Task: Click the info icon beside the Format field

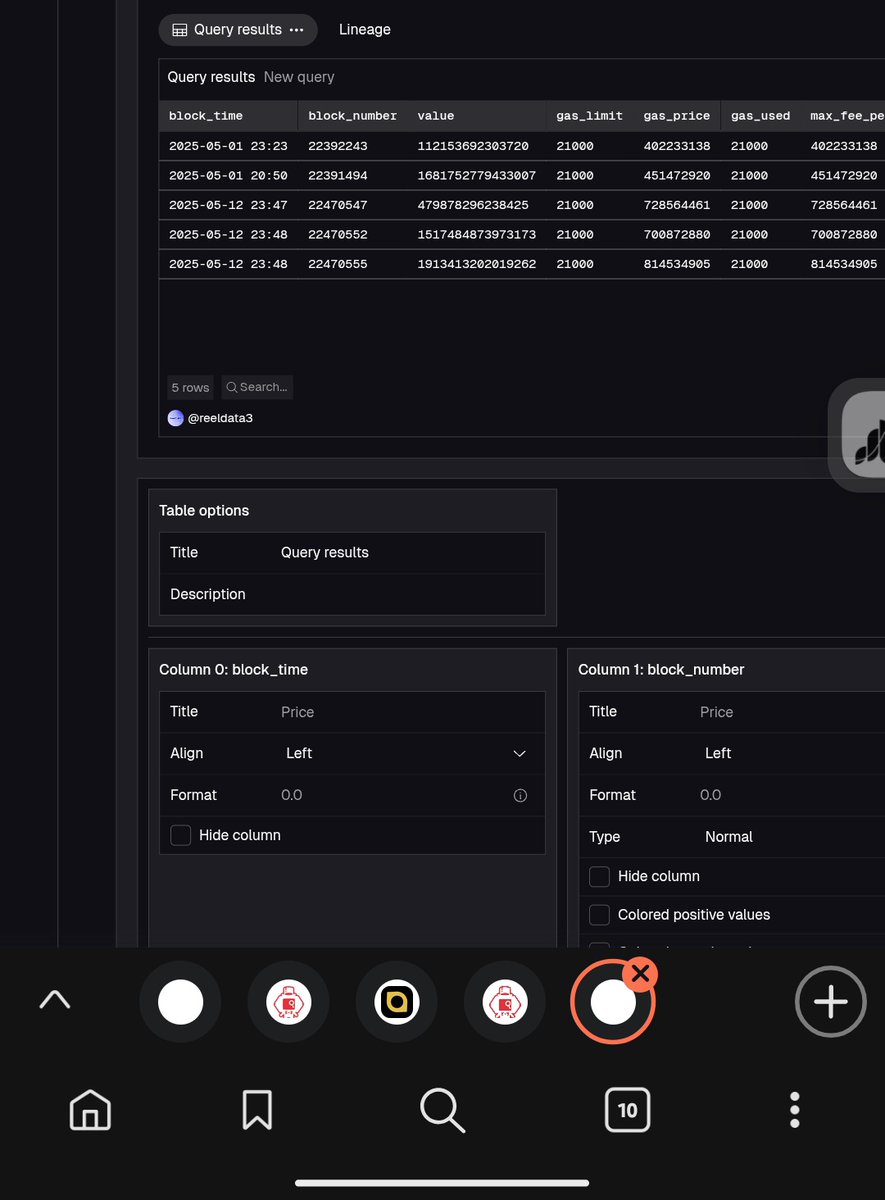Action: tap(520, 795)
